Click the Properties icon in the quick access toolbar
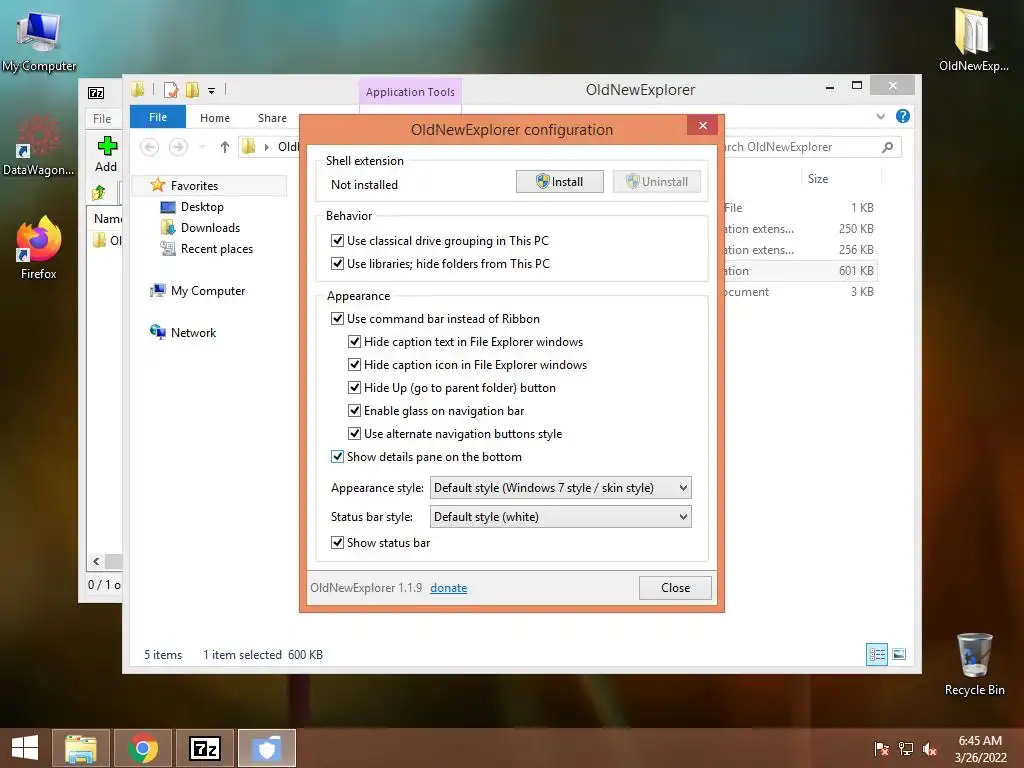Screen dimensions: 1024x768 pyautogui.click(x=171, y=90)
